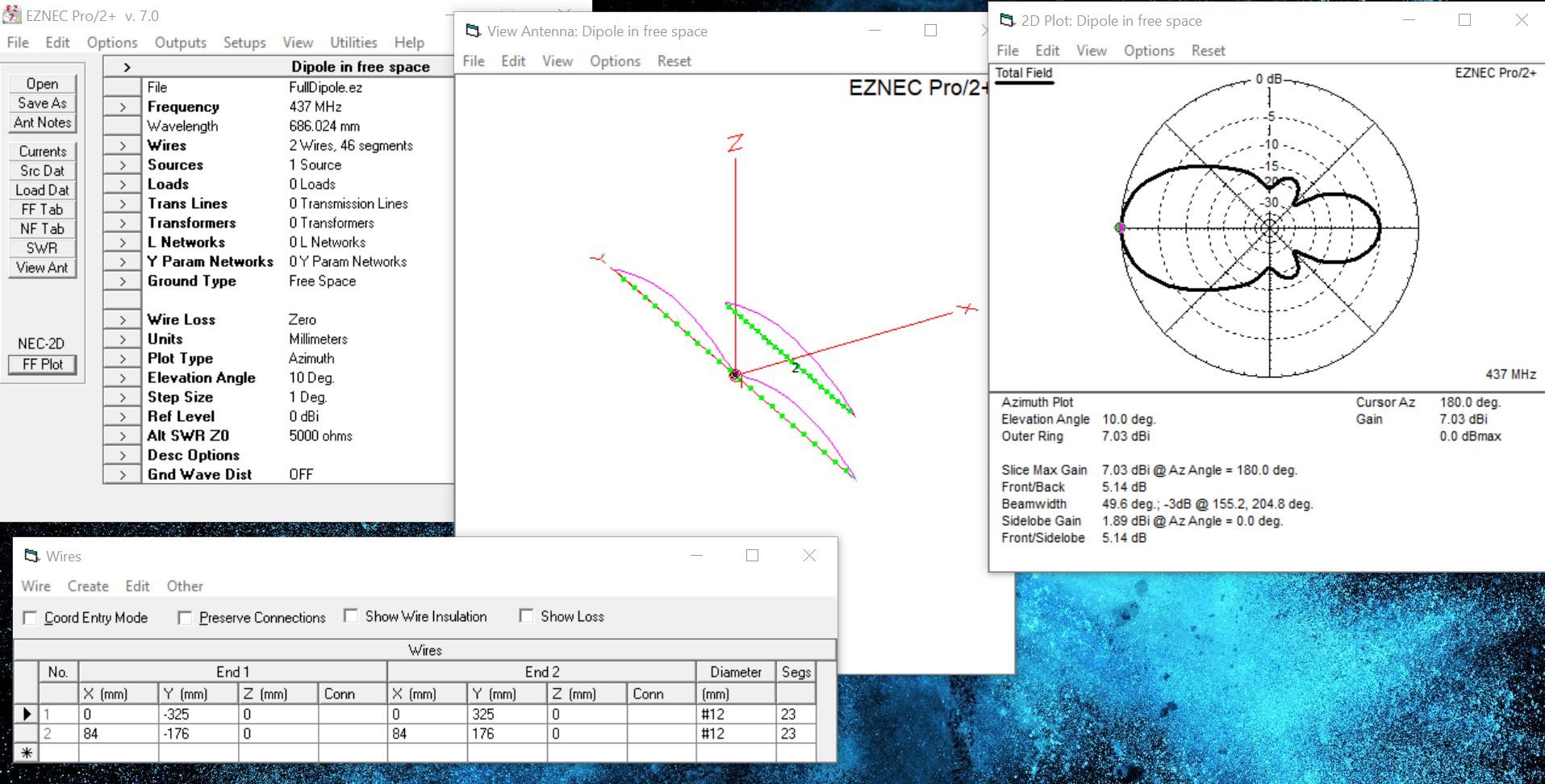Click the View Ant button
This screenshot has width=1545, height=784.
click(42, 268)
